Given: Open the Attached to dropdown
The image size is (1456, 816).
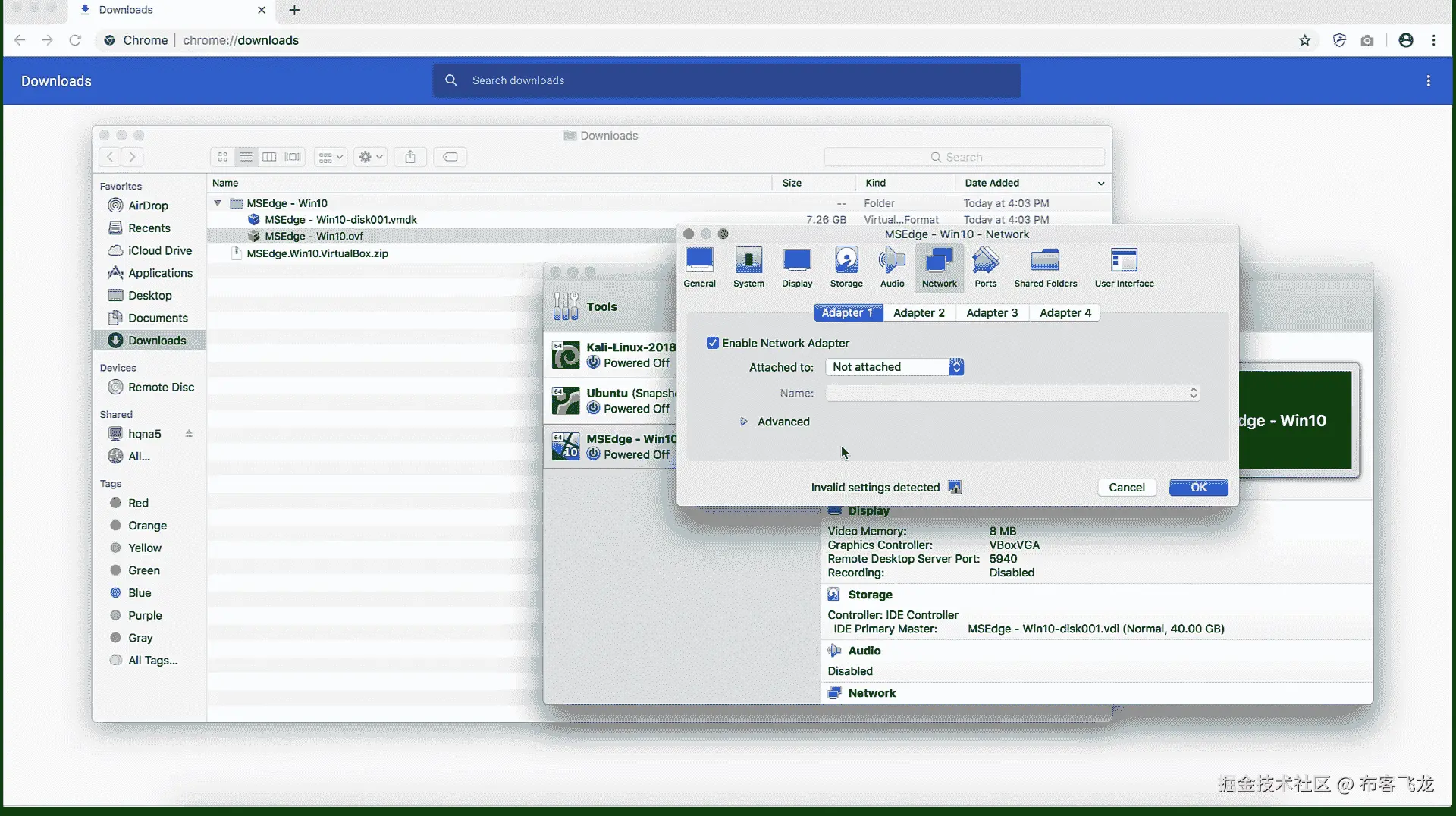Looking at the screenshot, I should [x=895, y=367].
